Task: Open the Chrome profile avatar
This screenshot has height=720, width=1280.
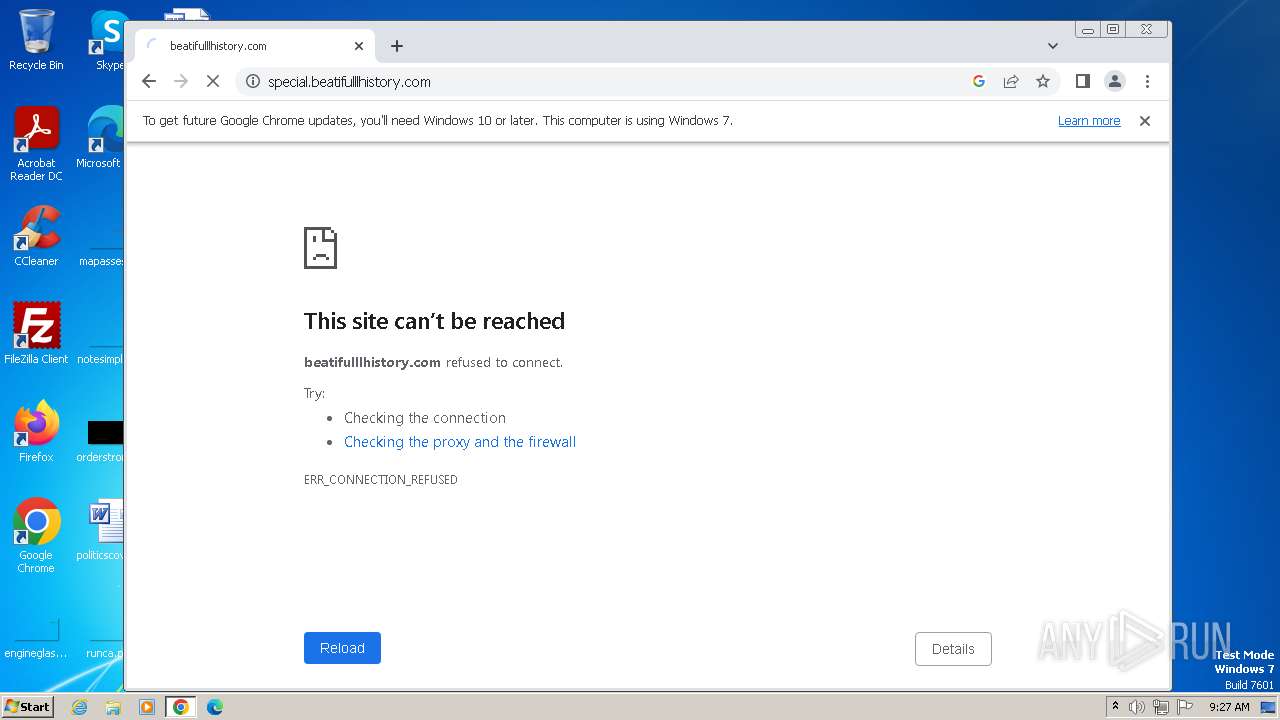Action: [x=1115, y=82]
